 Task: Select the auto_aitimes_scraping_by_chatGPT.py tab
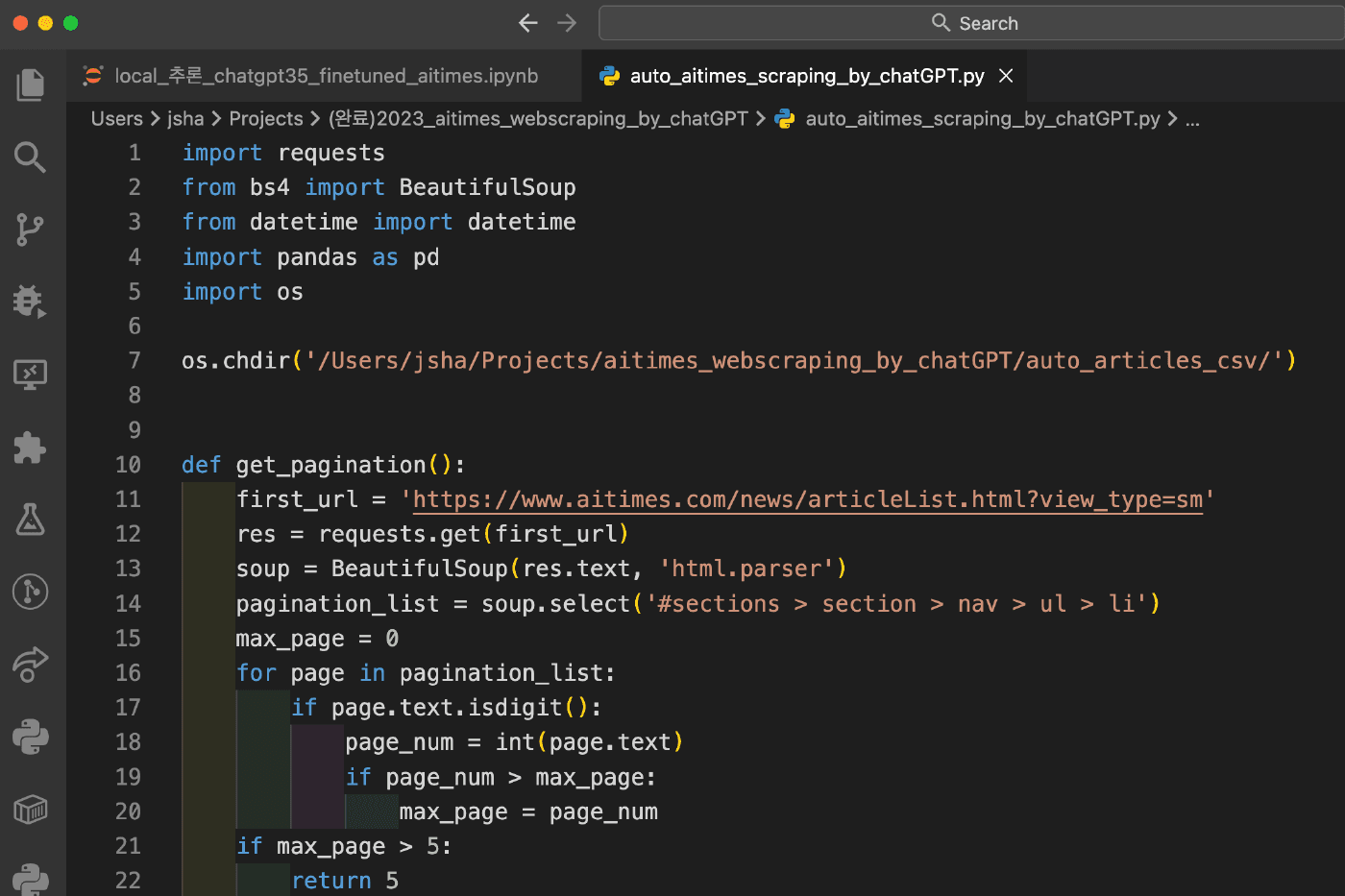click(805, 76)
